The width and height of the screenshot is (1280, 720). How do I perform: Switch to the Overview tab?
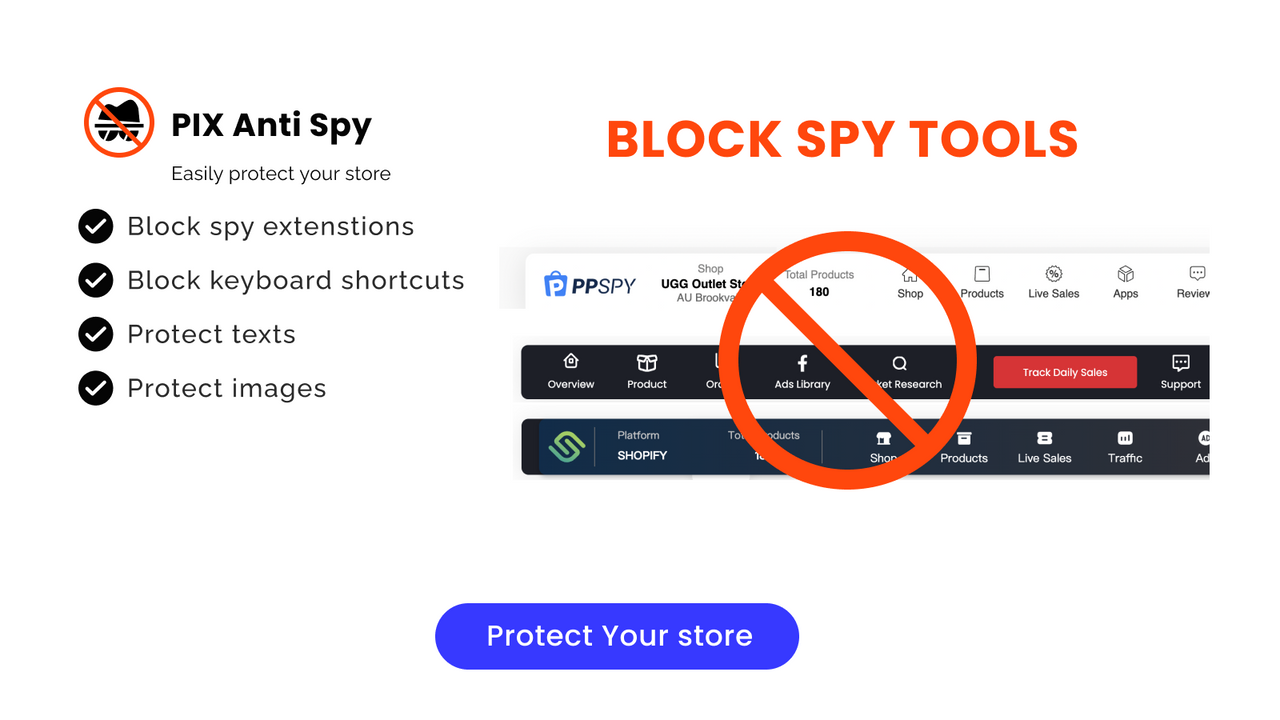coord(570,371)
